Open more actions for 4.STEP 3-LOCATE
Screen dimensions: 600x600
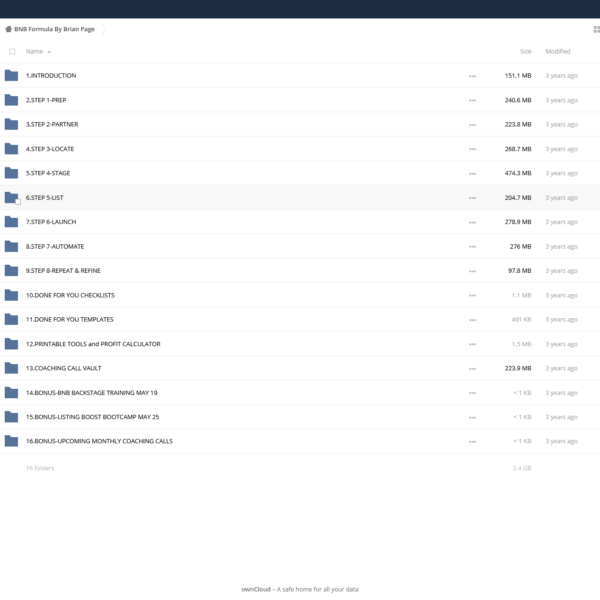[473, 149]
